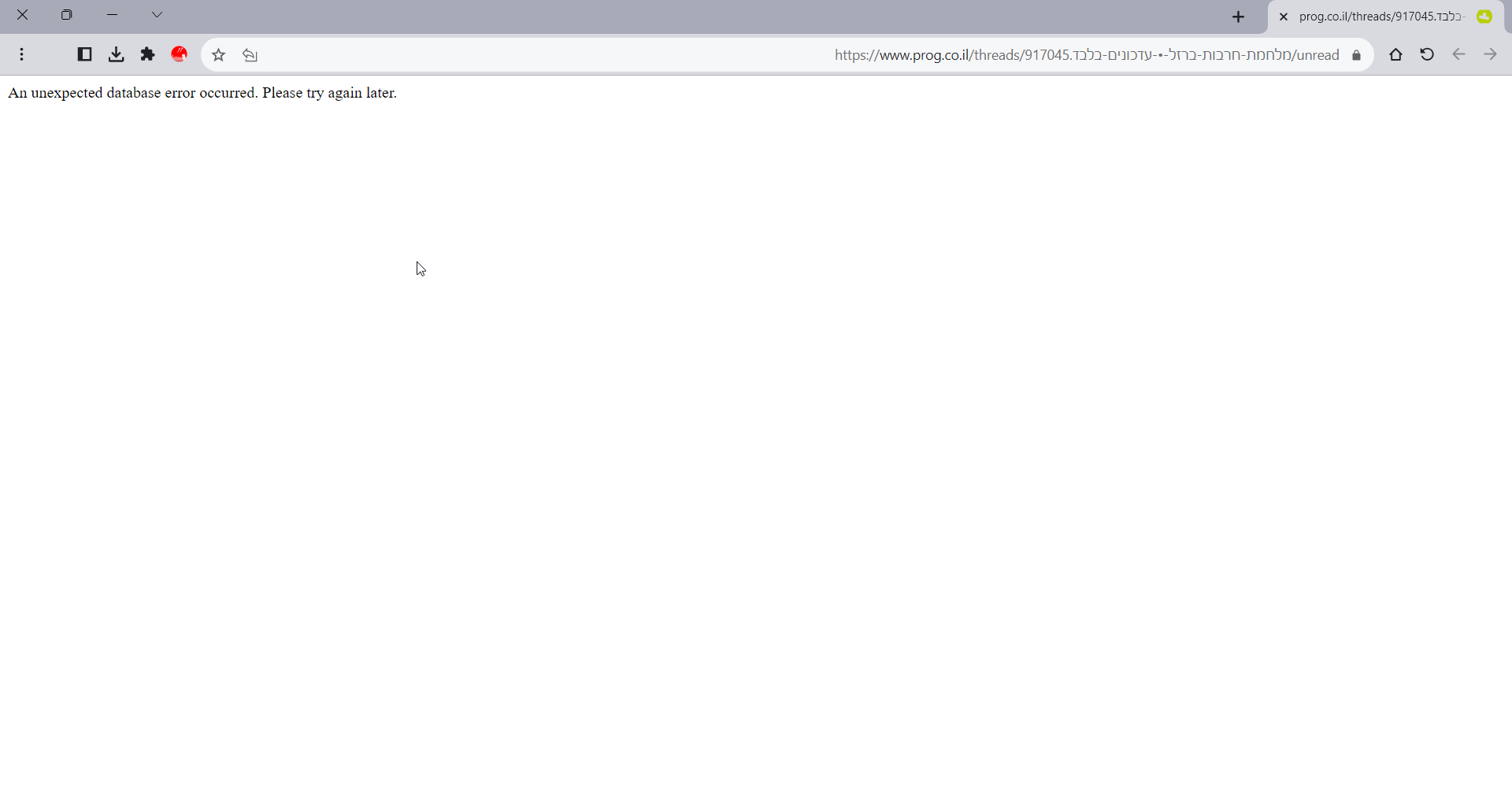This screenshot has width=1512, height=803.
Task: Open the tab search chevron dropdown
Action: pyautogui.click(x=157, y=15)
